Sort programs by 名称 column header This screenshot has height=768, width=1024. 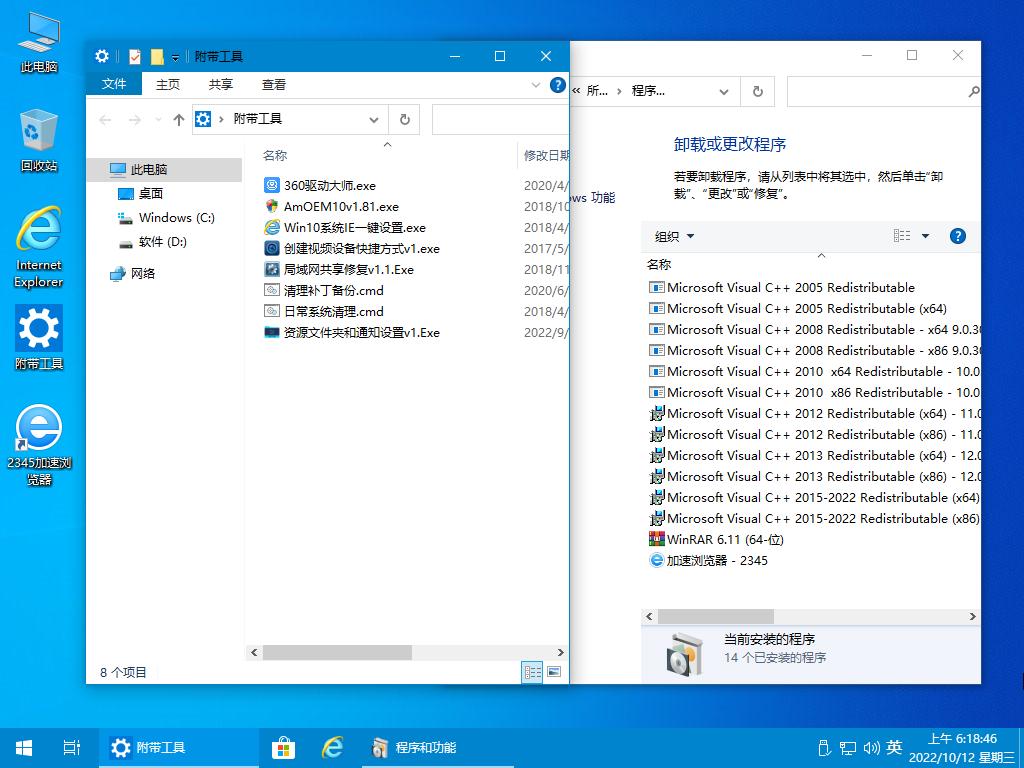tap(659, 264)
